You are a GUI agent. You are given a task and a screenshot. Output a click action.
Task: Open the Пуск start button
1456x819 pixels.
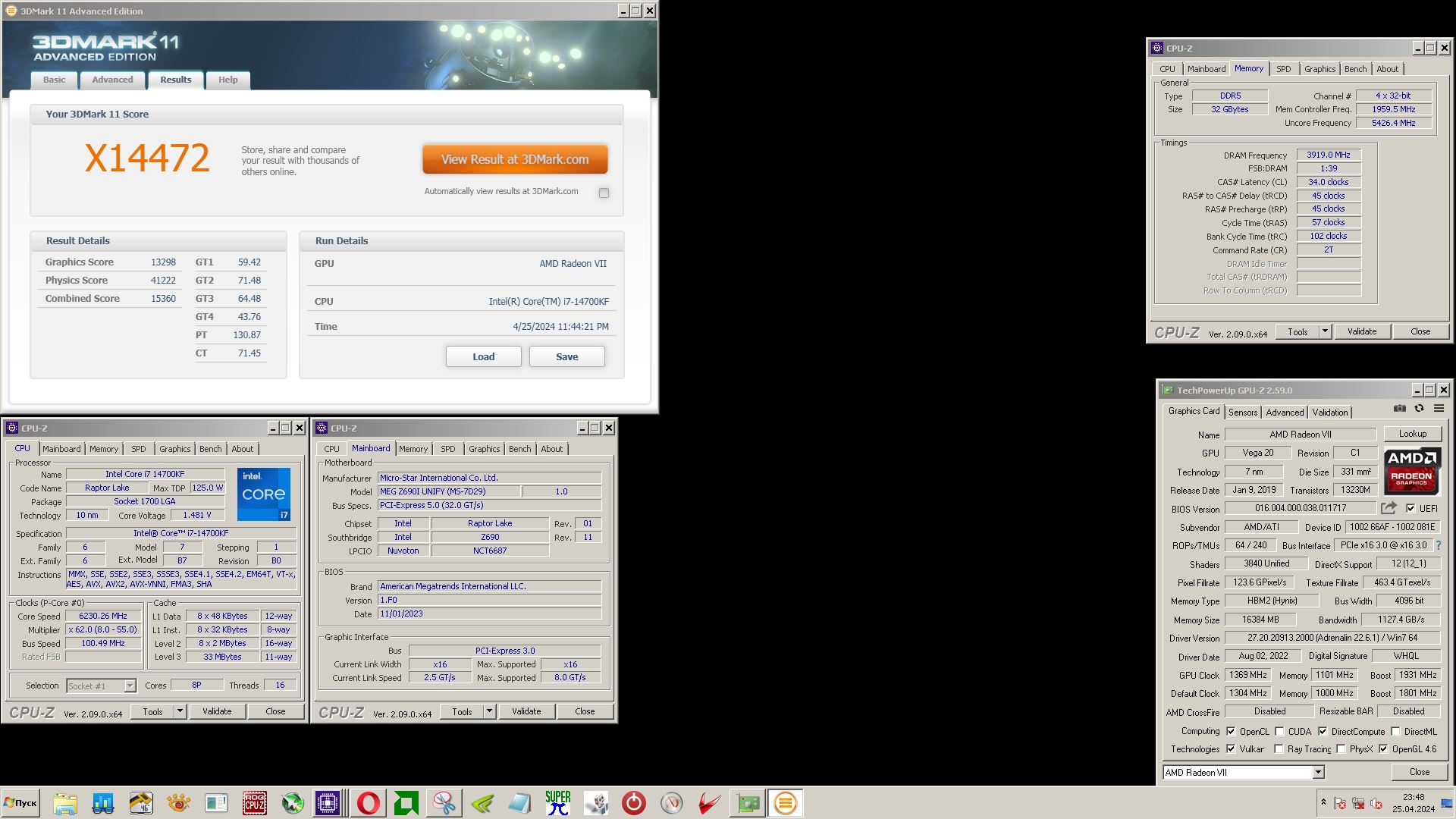coord(20,803)
